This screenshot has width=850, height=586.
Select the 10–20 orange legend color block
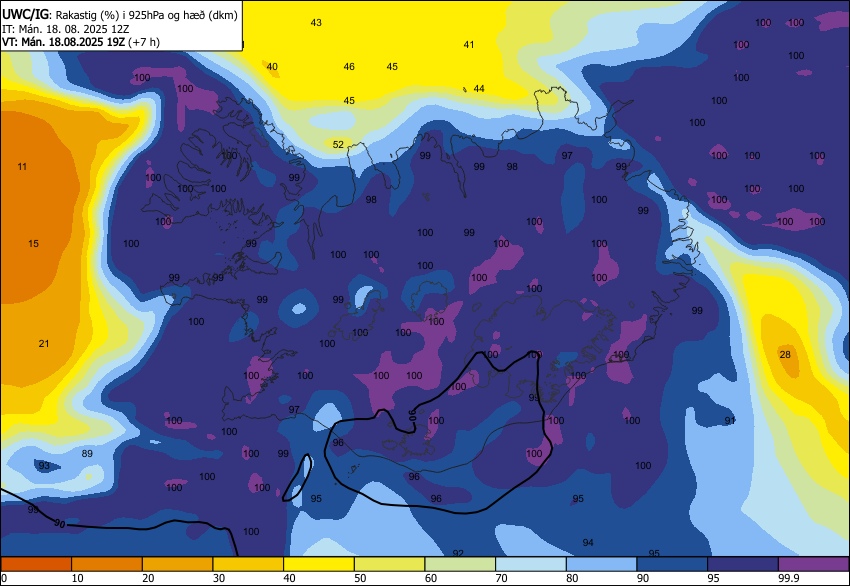click(x=107, y=564)
